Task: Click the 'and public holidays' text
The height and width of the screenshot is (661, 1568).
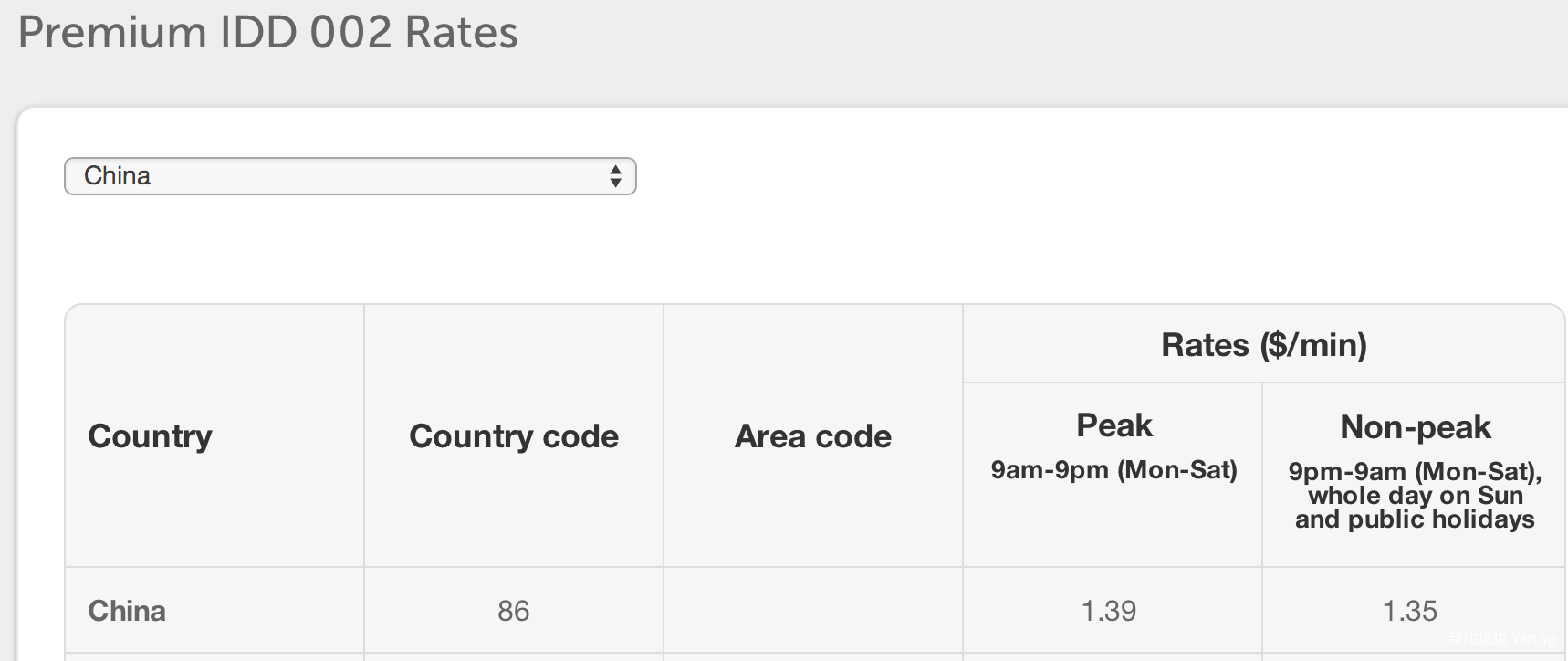Action: tap(1415, 519)
